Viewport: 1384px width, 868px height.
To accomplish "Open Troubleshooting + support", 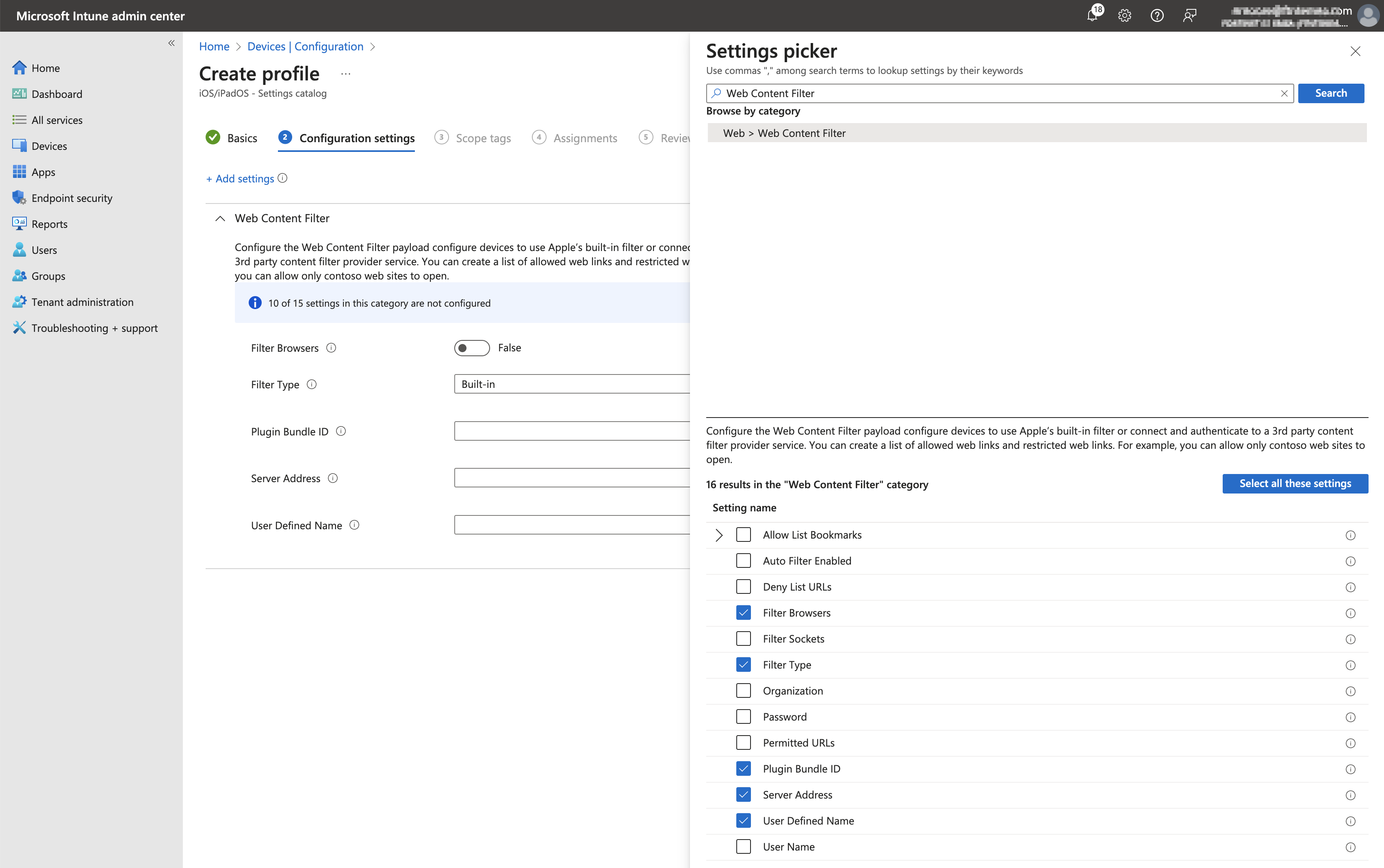I will (x=94, y=328).
